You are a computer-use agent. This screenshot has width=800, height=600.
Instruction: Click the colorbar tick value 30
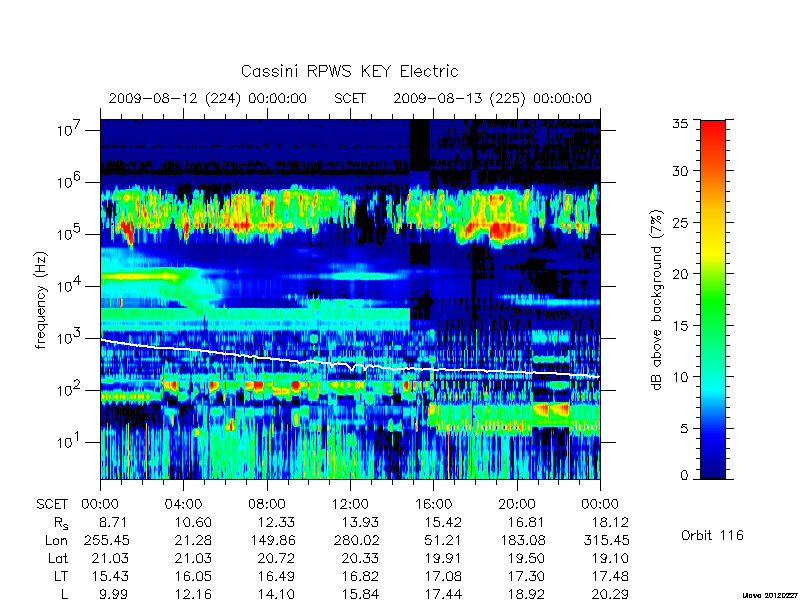pyautogui.click(x=681, y=170)
